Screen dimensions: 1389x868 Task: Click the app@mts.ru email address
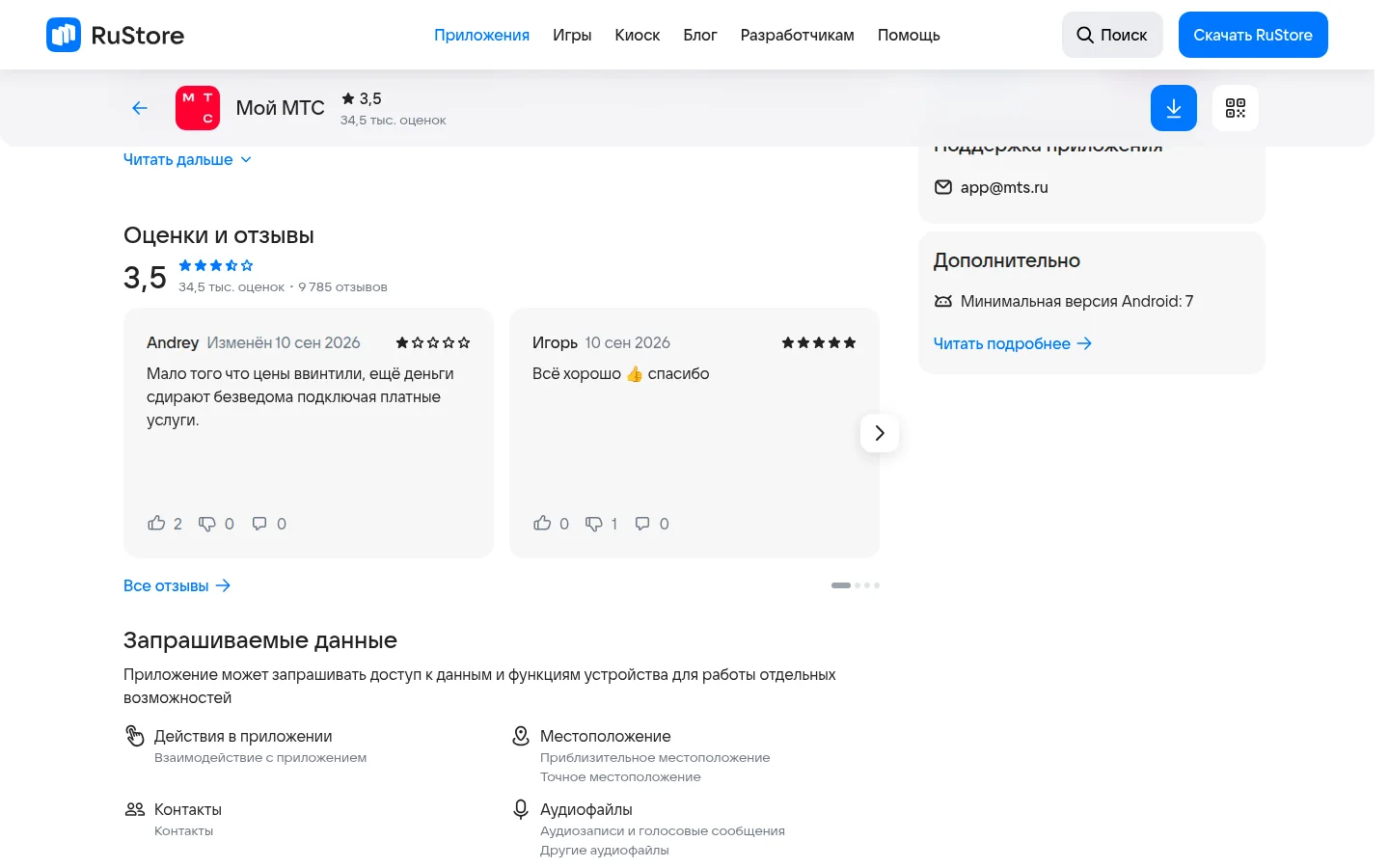1004,187
